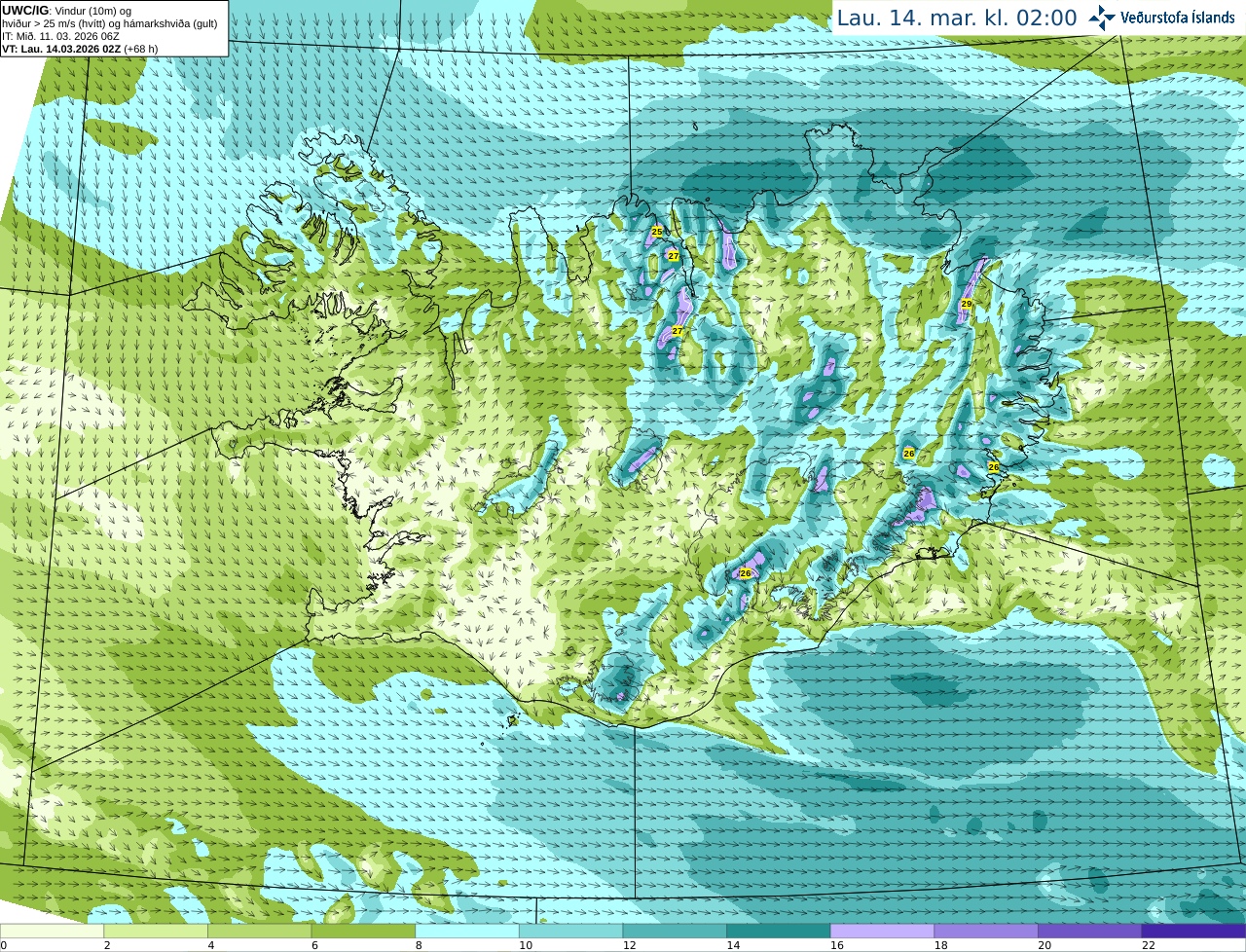The height and width of the screenshot is (952, 1246).
Task: Pick the 2–4 m/s light green legend swatch
Action: (x=156, y=932)
